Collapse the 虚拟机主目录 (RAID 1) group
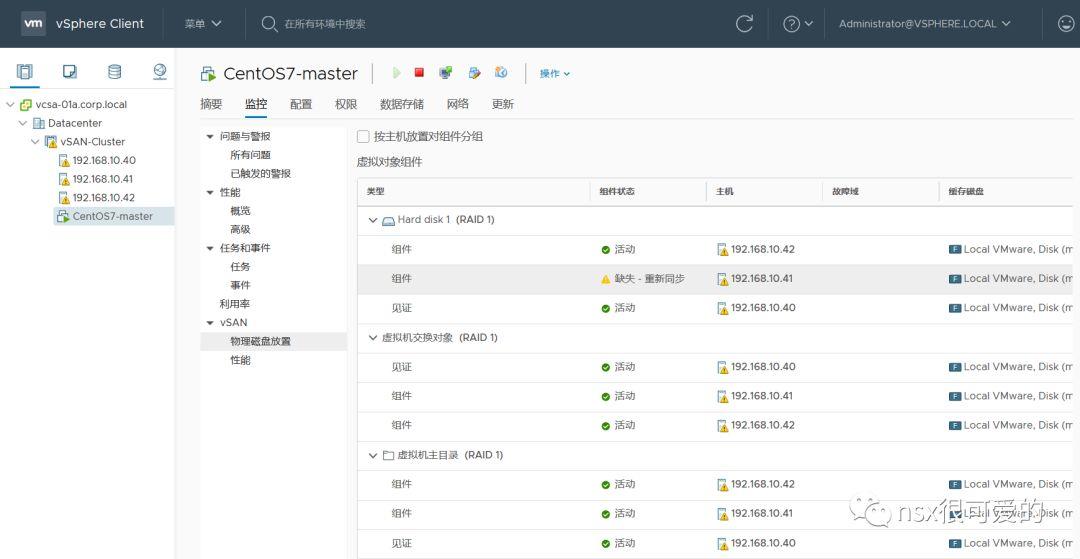Viewport: 1080px width, 559px height. tap(373, 455)
